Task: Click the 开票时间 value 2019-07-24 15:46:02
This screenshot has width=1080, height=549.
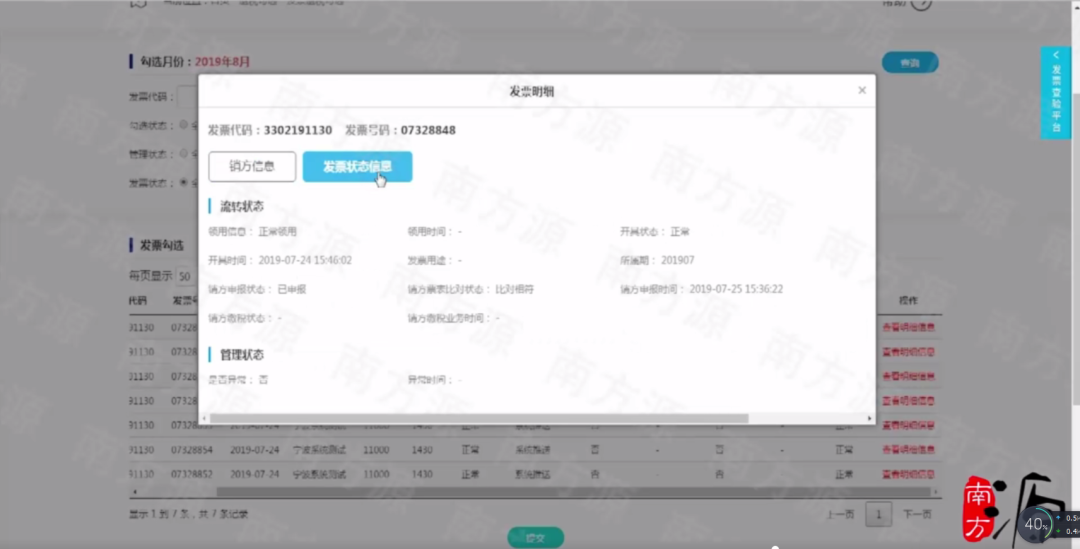Action: click(305, 260)
